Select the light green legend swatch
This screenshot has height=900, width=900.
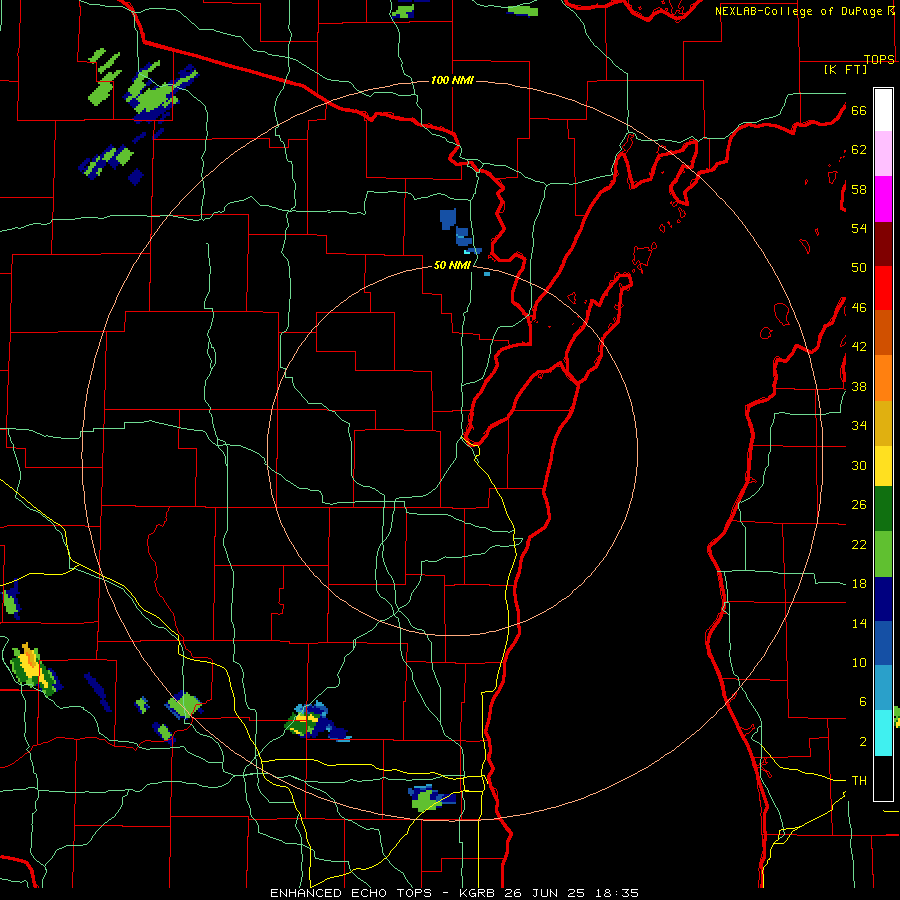tap(883, 554)
